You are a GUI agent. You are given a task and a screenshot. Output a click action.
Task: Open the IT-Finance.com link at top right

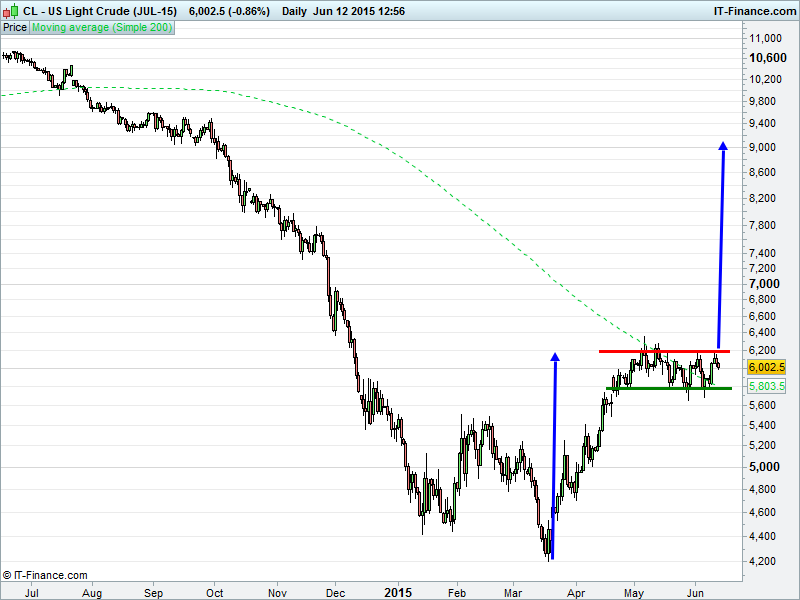757,11
